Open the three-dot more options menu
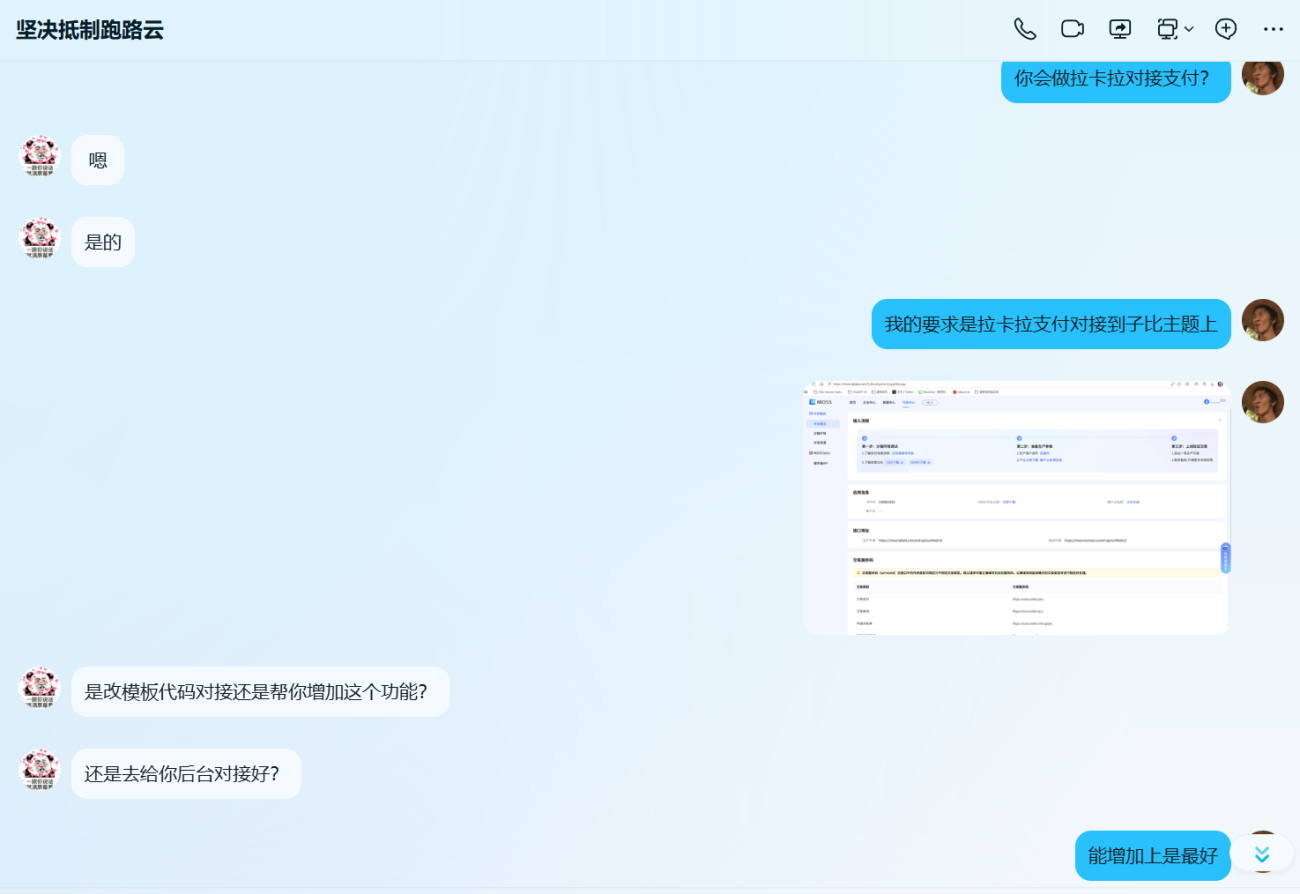Image resolution: width=1300 pixels, height=894 pixels. pyautogui.click(x=1273, y=29)
